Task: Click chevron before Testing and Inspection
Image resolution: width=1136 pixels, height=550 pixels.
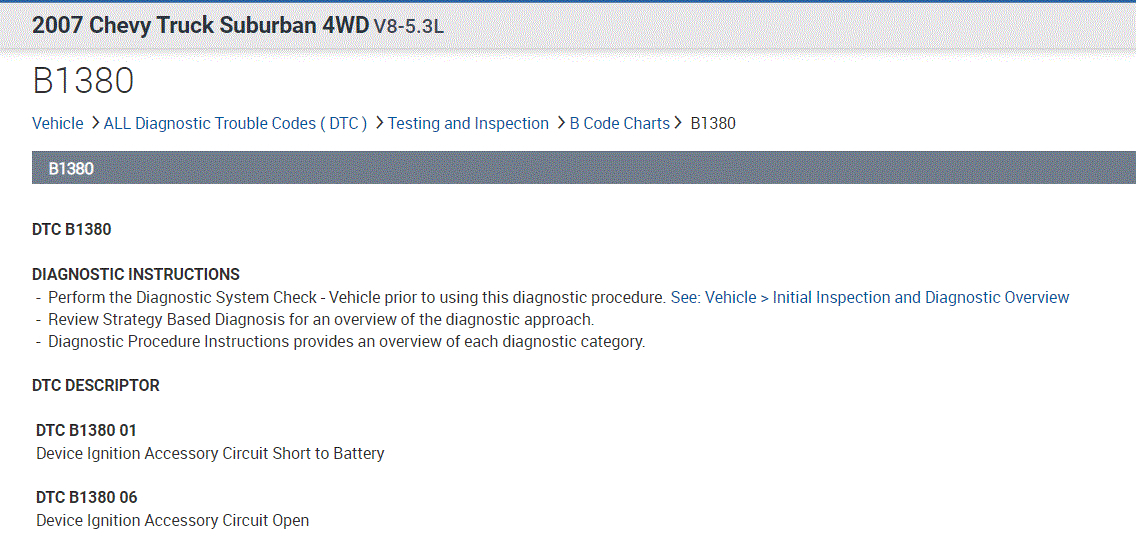Action: coord(380,124)
